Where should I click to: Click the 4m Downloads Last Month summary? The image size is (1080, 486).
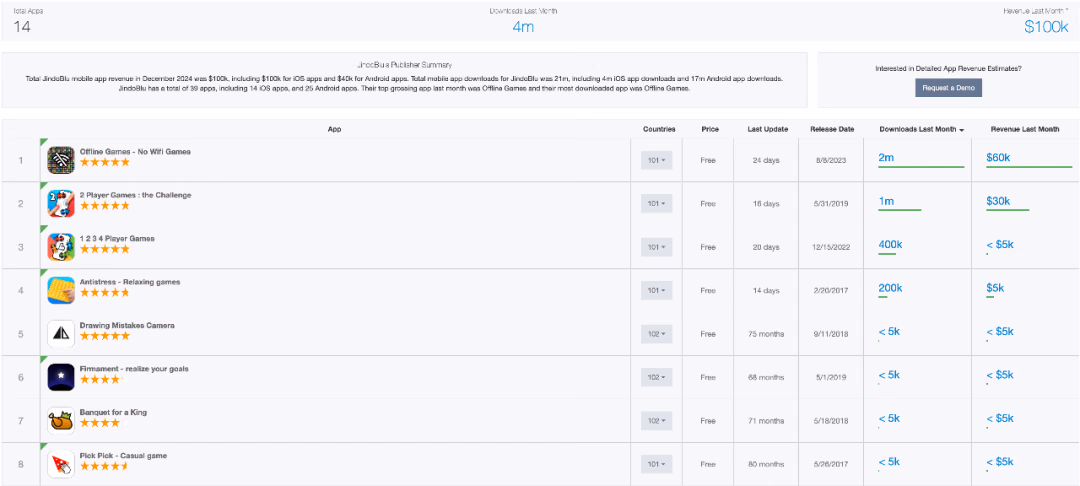(523, 27)
